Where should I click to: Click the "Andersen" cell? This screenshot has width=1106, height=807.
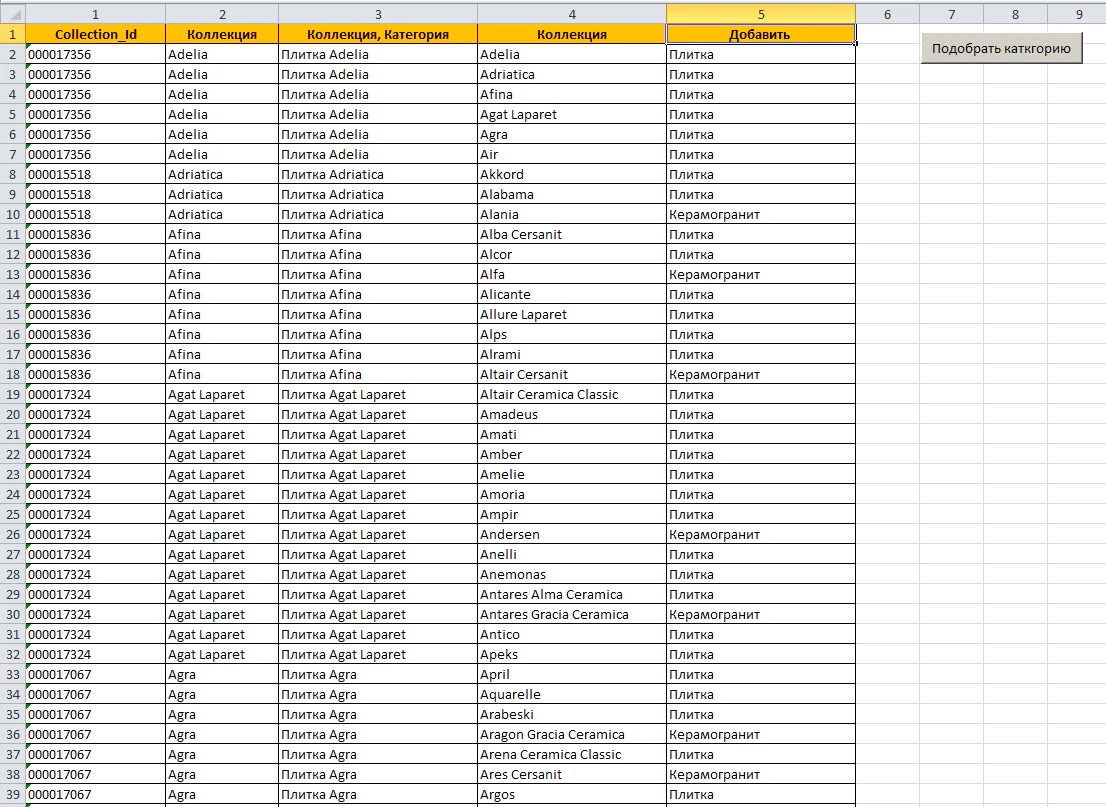[572, 534]
